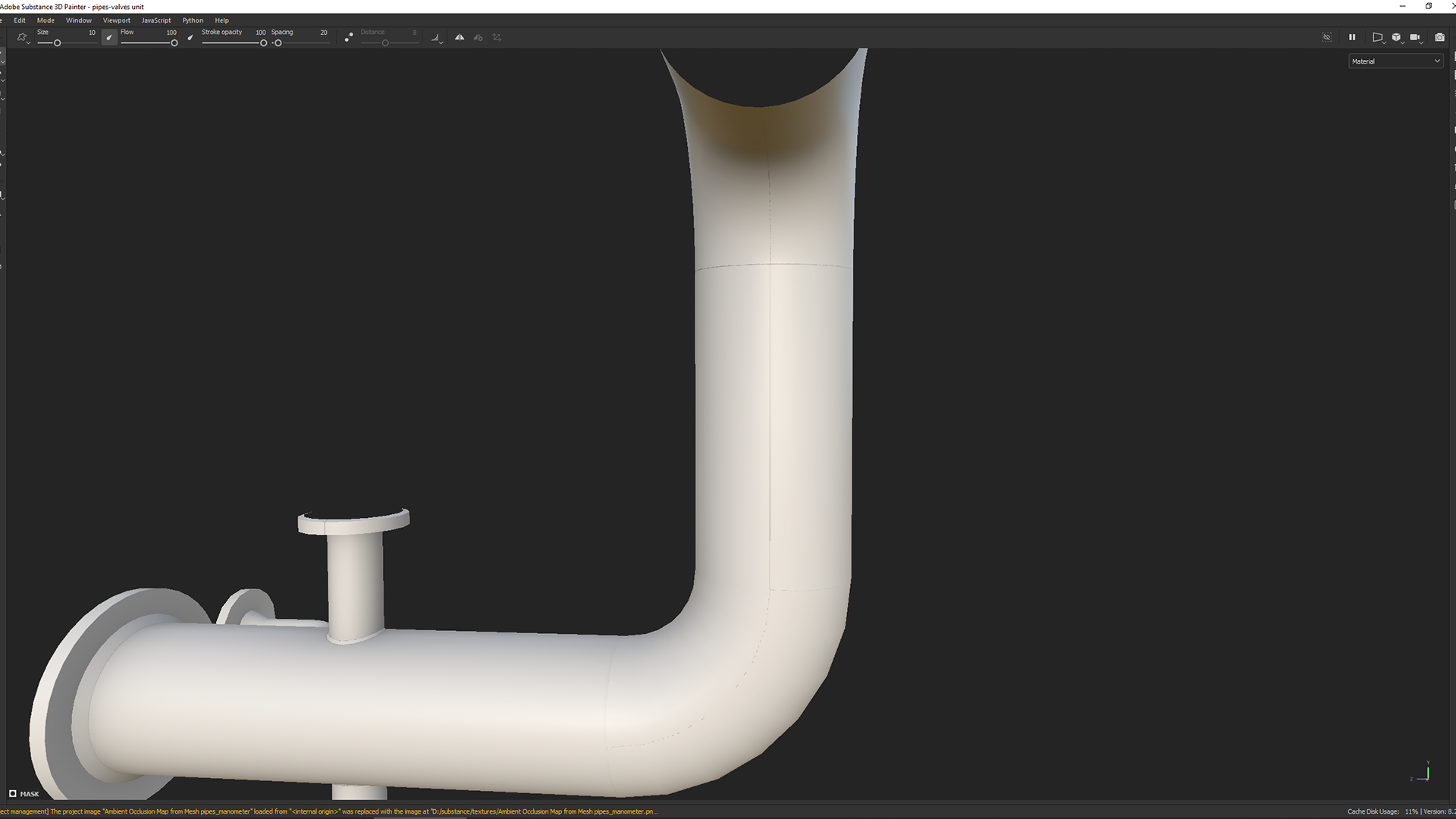1456x819 pixels.
Task: Click the ambient occlusion map log message
Action: point(328,811)
